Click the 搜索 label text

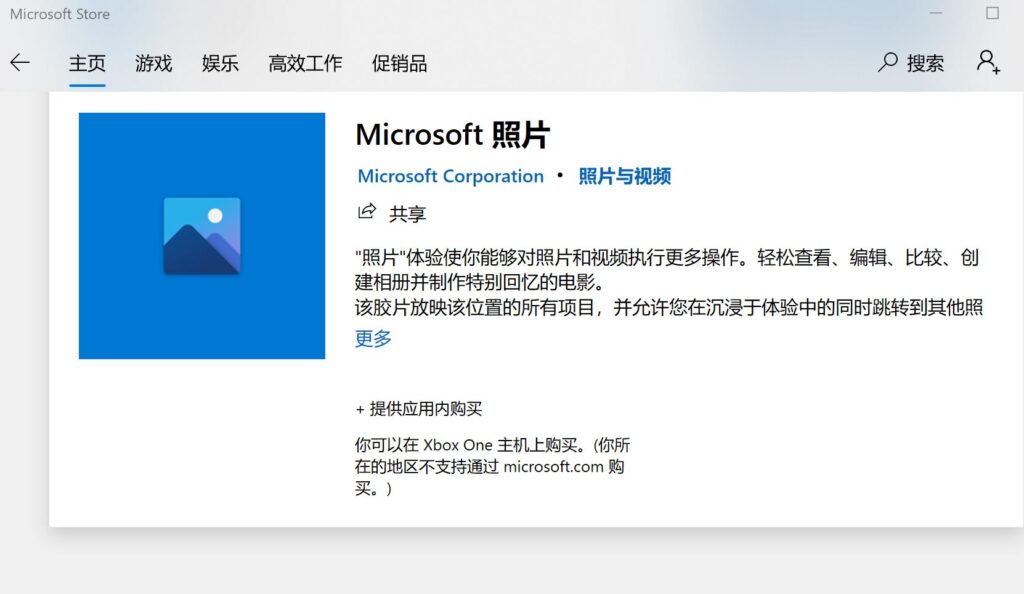(925, 63)
